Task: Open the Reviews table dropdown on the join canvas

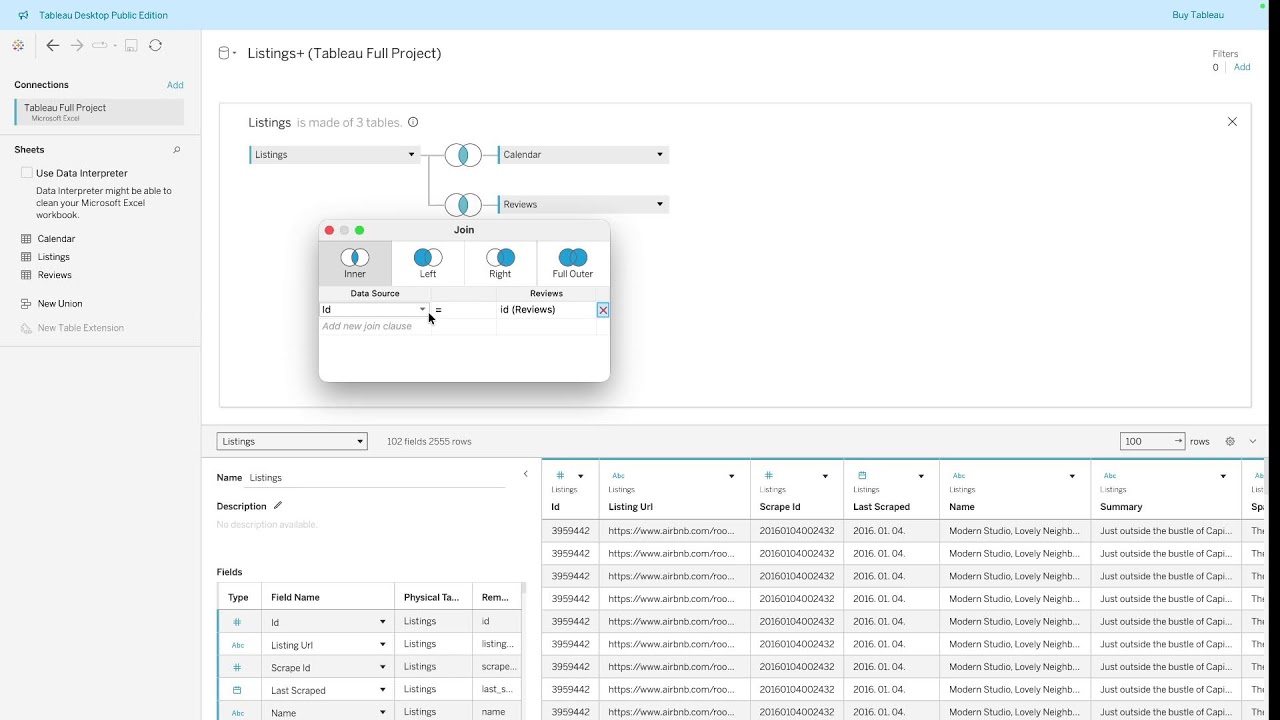Action: [x=659, y=205]
